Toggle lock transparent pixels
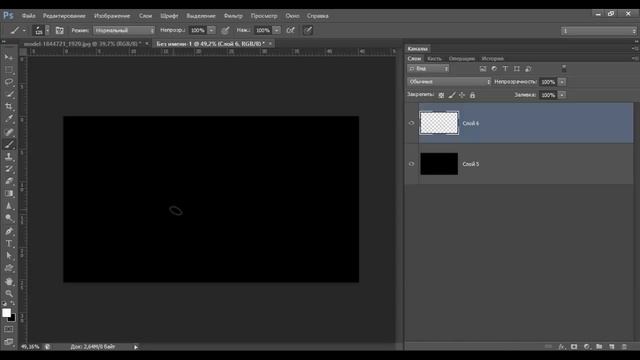Screen dimensions: 640x360 click(441, 95)
